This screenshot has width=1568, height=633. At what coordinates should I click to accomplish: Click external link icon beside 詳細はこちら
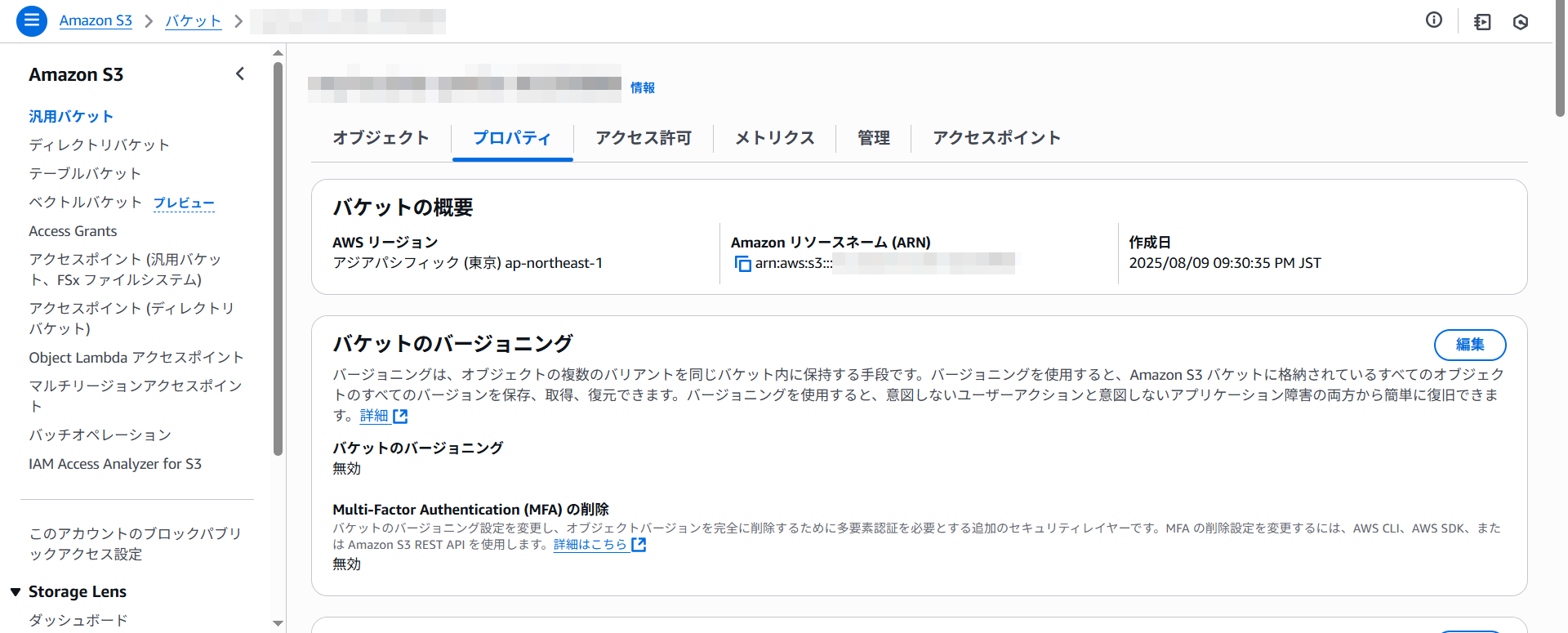click(x=639, y=545)
